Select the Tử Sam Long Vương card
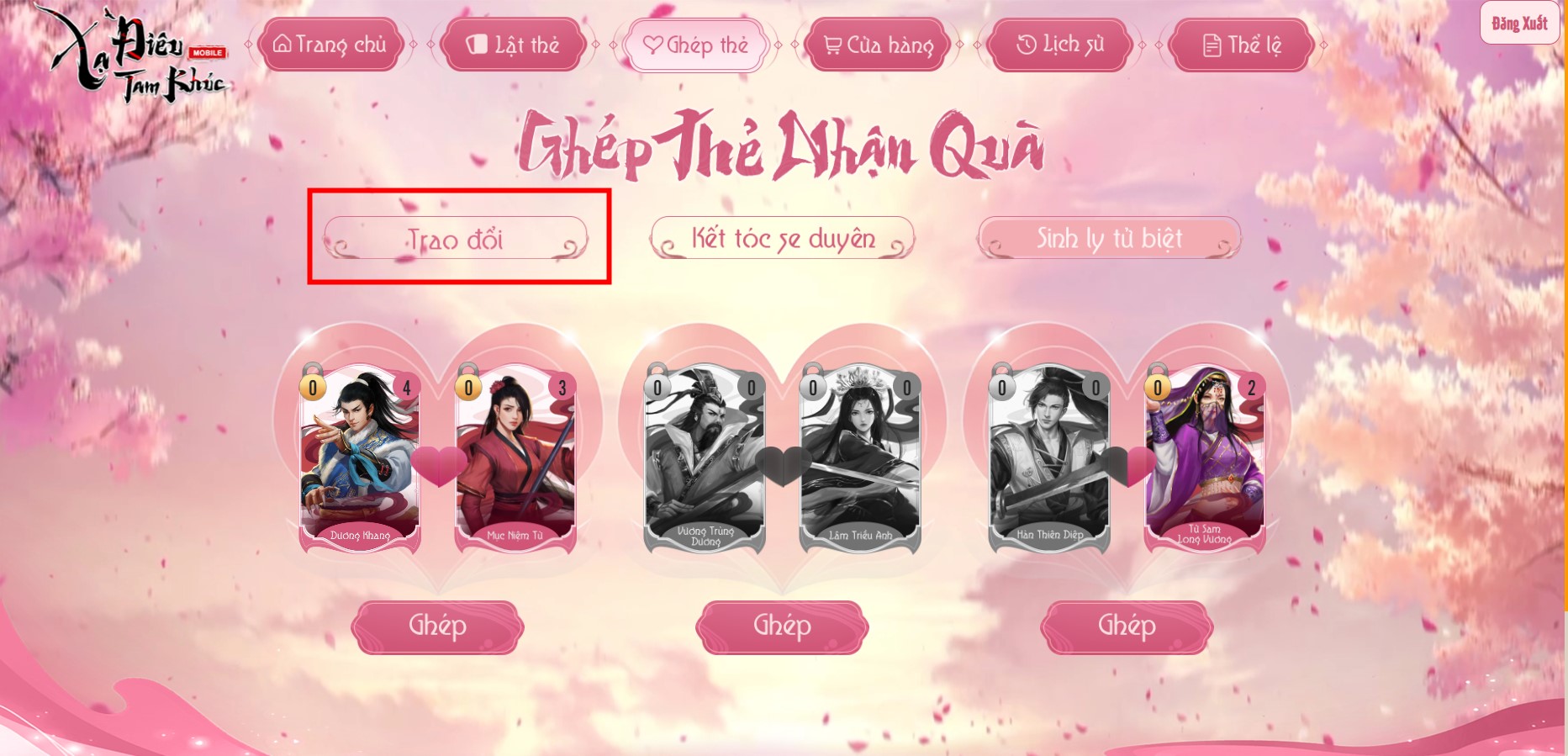This screenshot has height=756, width=1568. [x=1205, y=458]
